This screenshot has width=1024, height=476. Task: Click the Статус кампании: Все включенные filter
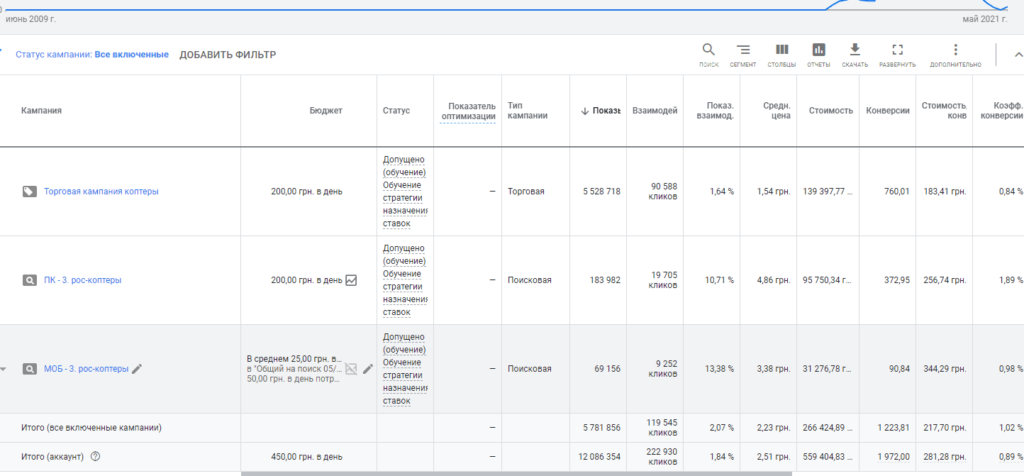(x=92, y=55)
